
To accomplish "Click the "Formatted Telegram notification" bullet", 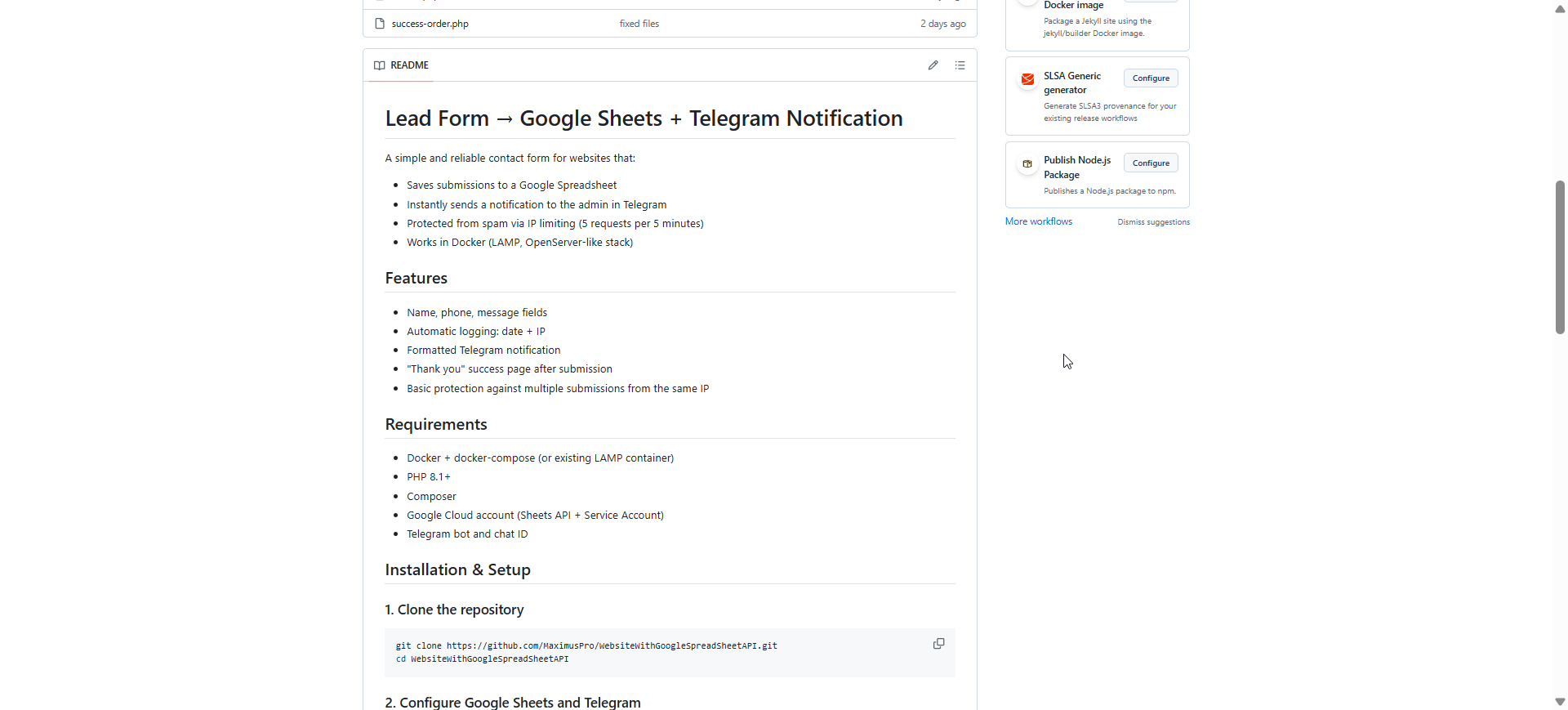I will [483, 351].
